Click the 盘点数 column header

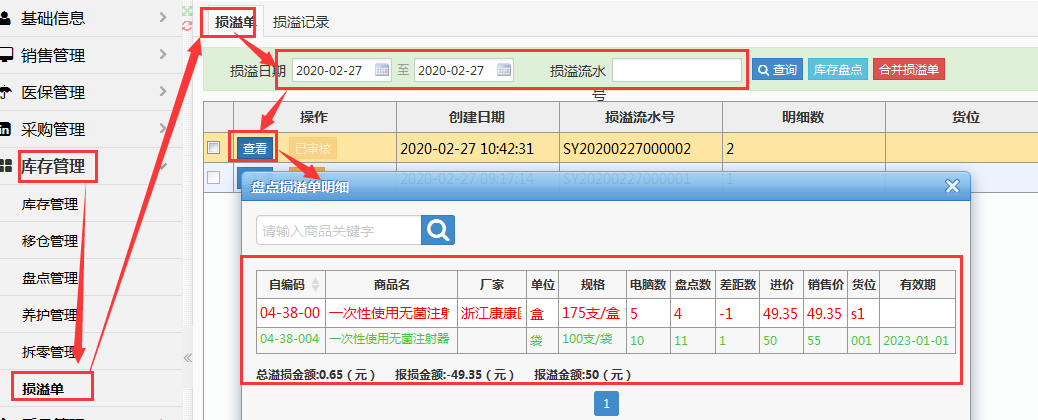coord(693,285)
